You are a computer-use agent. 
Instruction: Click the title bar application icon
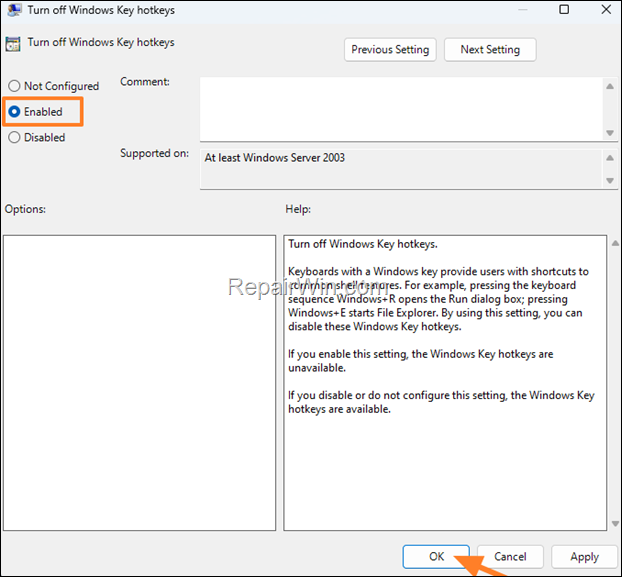(14, 10)
